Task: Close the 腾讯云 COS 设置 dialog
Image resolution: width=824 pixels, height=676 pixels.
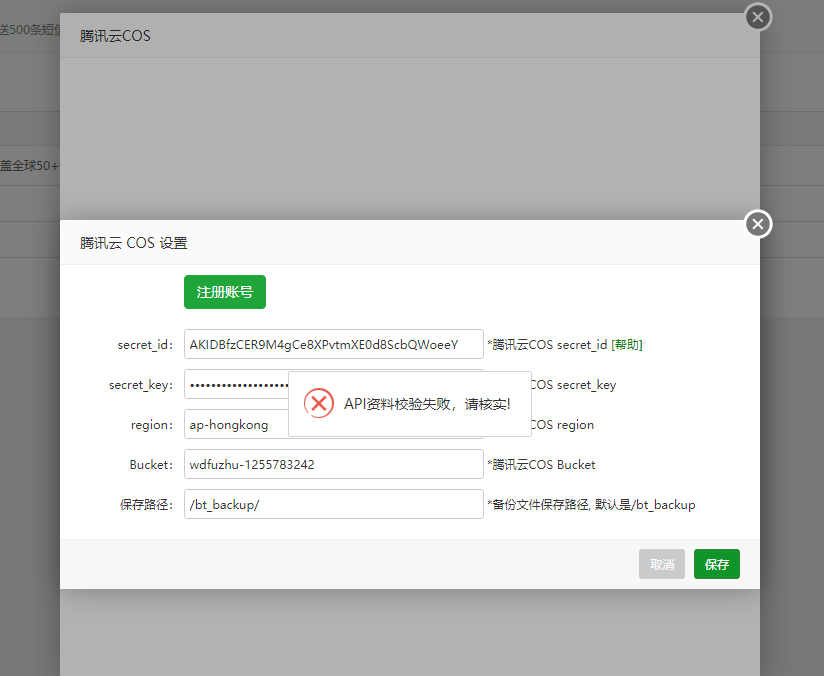Action: [758, 224]
